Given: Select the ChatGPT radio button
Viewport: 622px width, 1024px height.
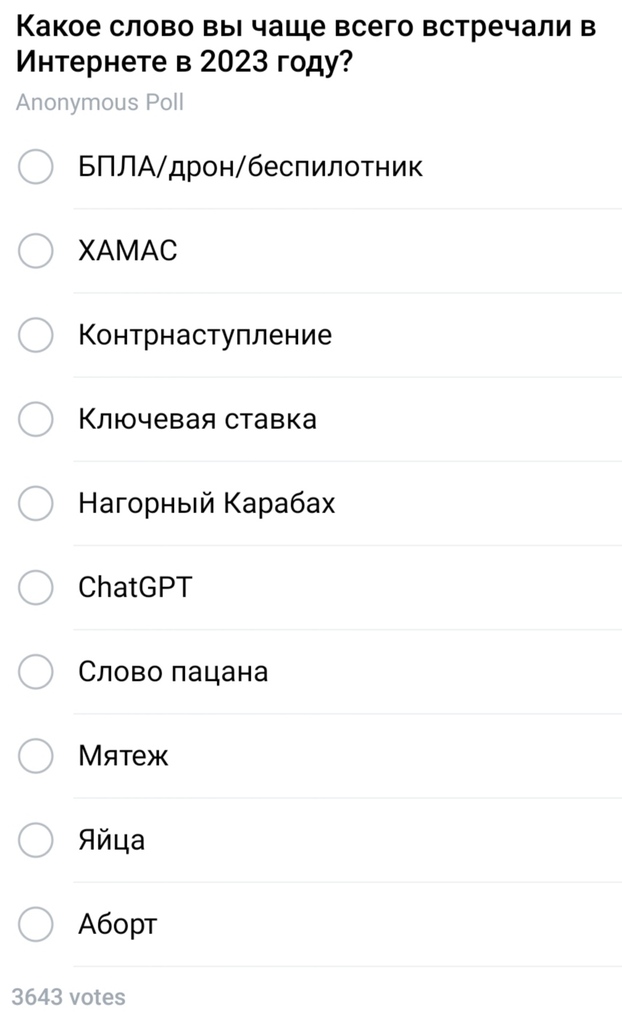Looking at the screenshot, I should coord(36,587).
